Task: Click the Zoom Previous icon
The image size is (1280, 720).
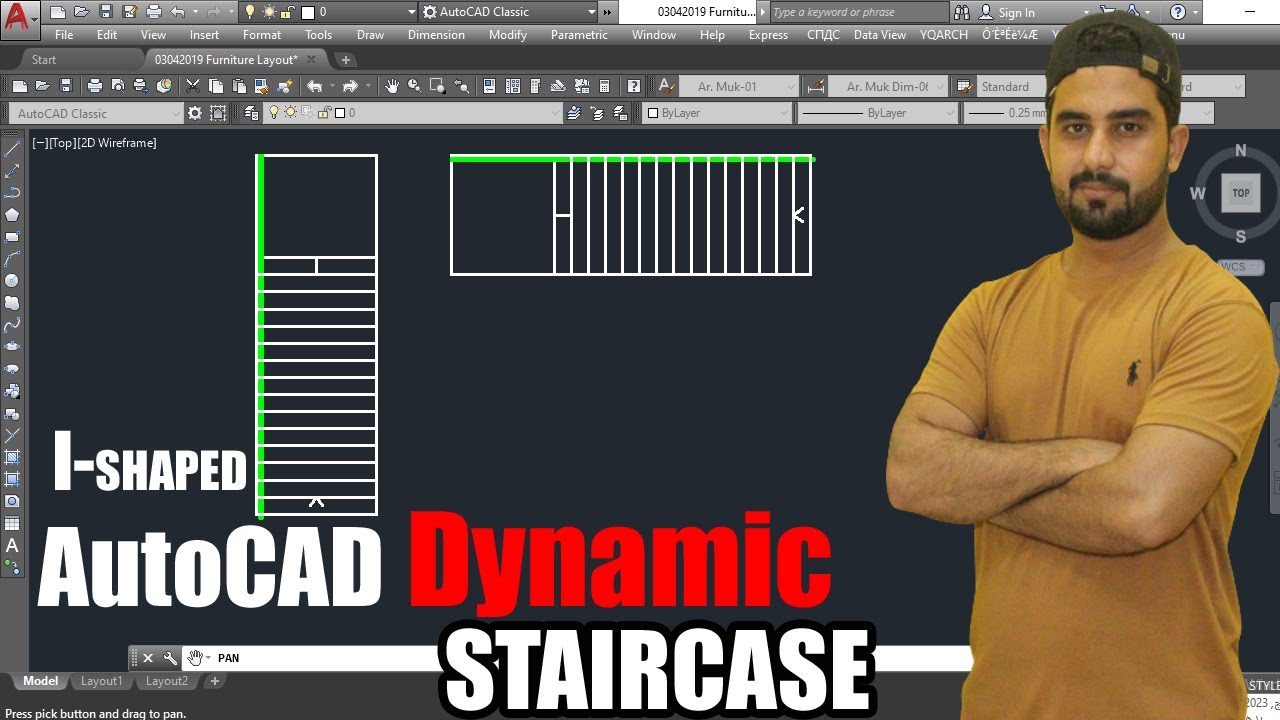Action: 461,87
